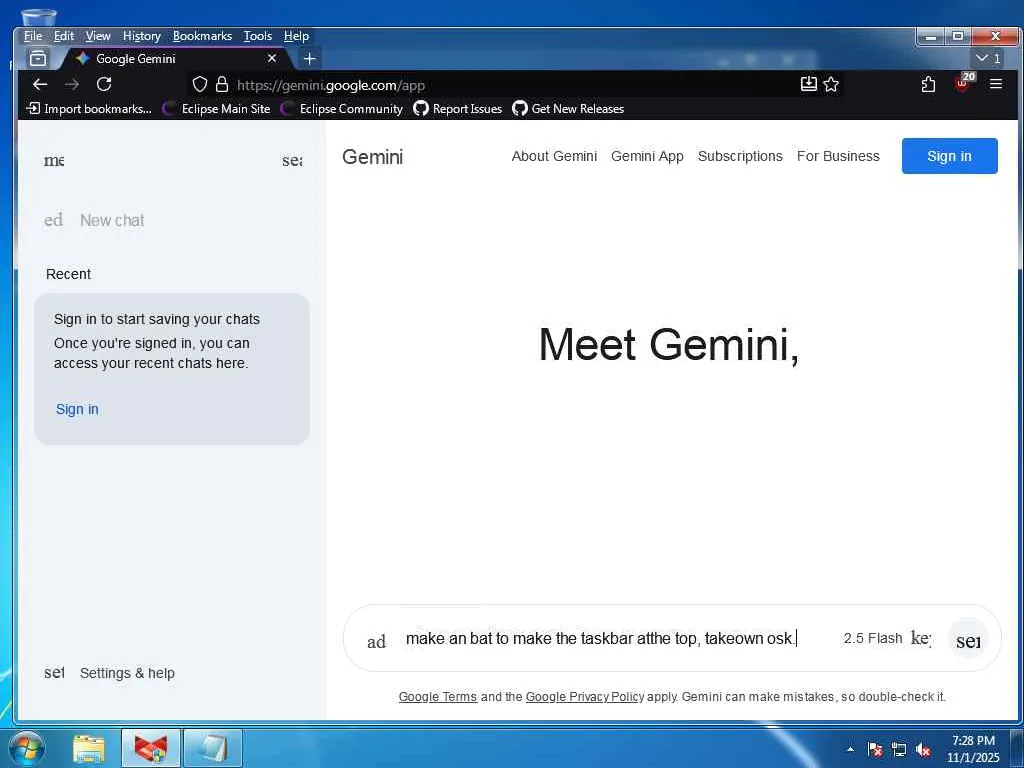Open Report Issues bookmark
1024x768 pixels.
click(x=458, y=108)
